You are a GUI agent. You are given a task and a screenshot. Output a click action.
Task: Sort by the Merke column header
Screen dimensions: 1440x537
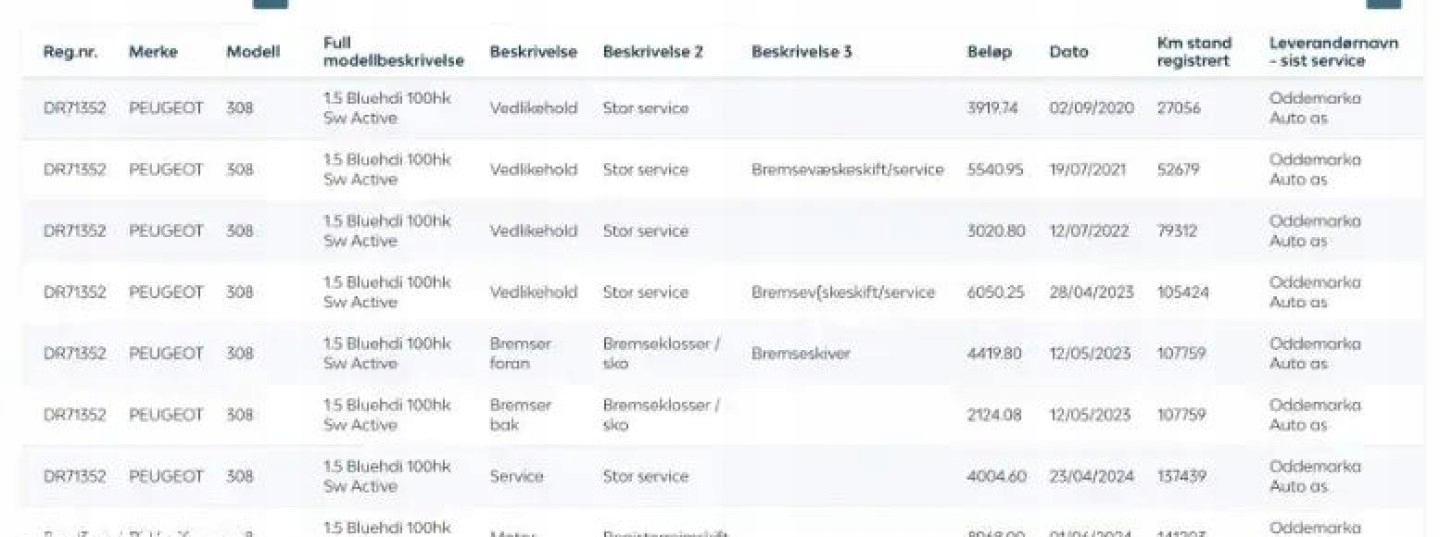click(x=153, y=52)
